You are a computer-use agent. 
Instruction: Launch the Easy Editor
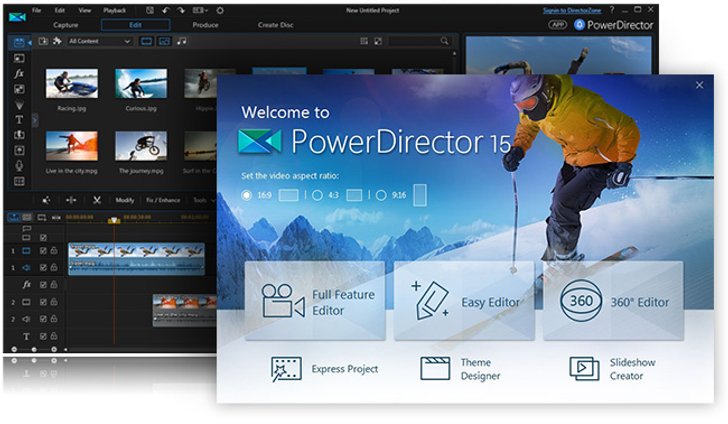[464, 301]
